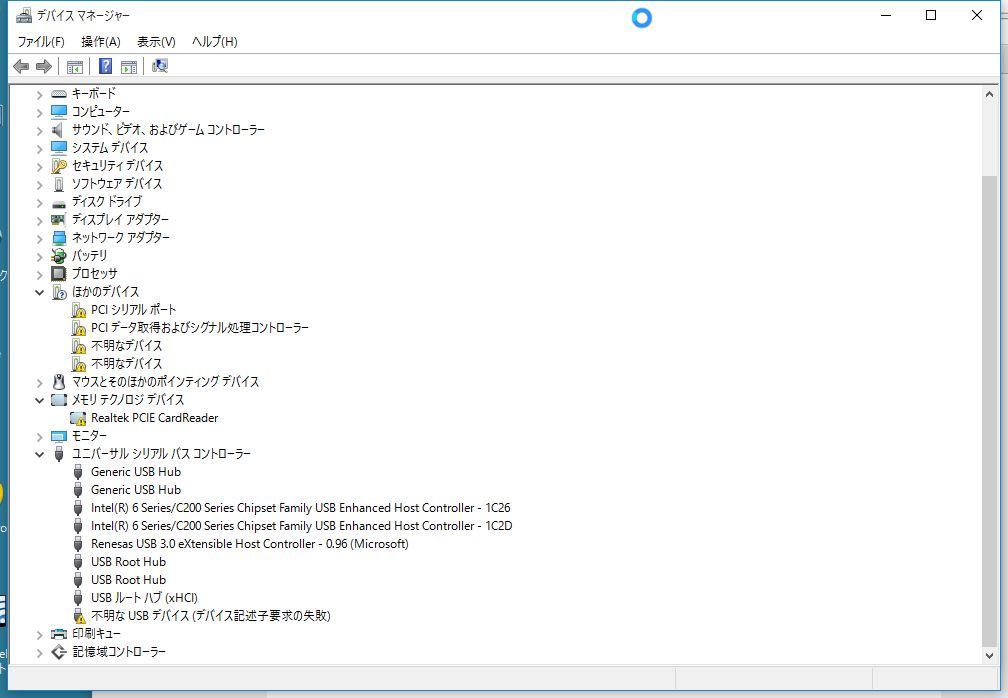Select the battery icon beside バッテリ
This screenshot has height=698, width=1008.
pos(58,256)
